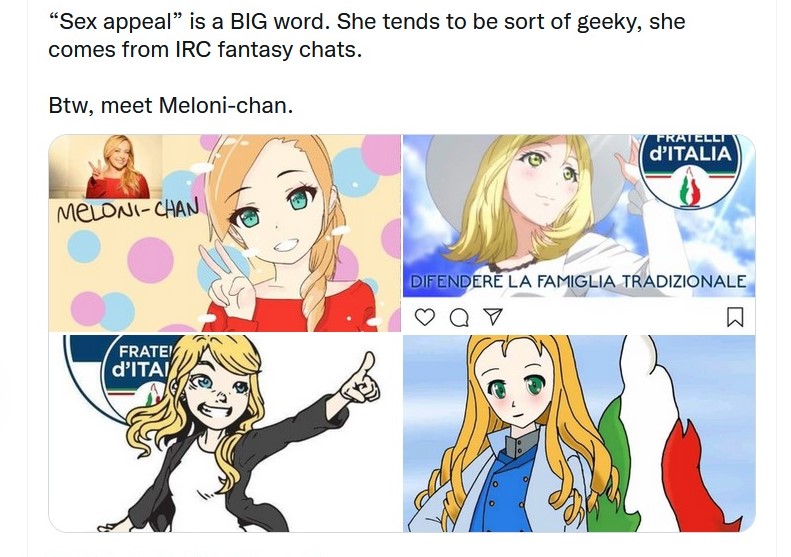Open the anime girl with grey hat image
This screenshot has width=791, height=557.
point(579,216)
